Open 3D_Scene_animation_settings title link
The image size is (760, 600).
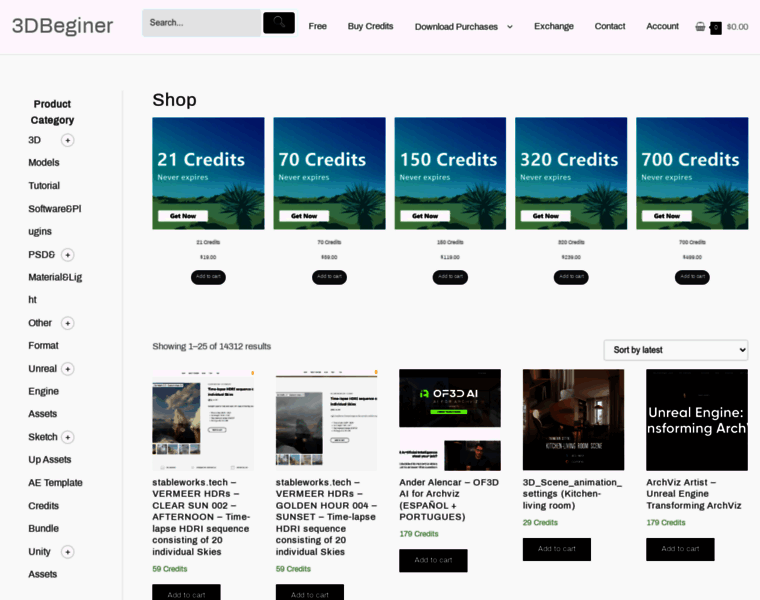point(572,494)
